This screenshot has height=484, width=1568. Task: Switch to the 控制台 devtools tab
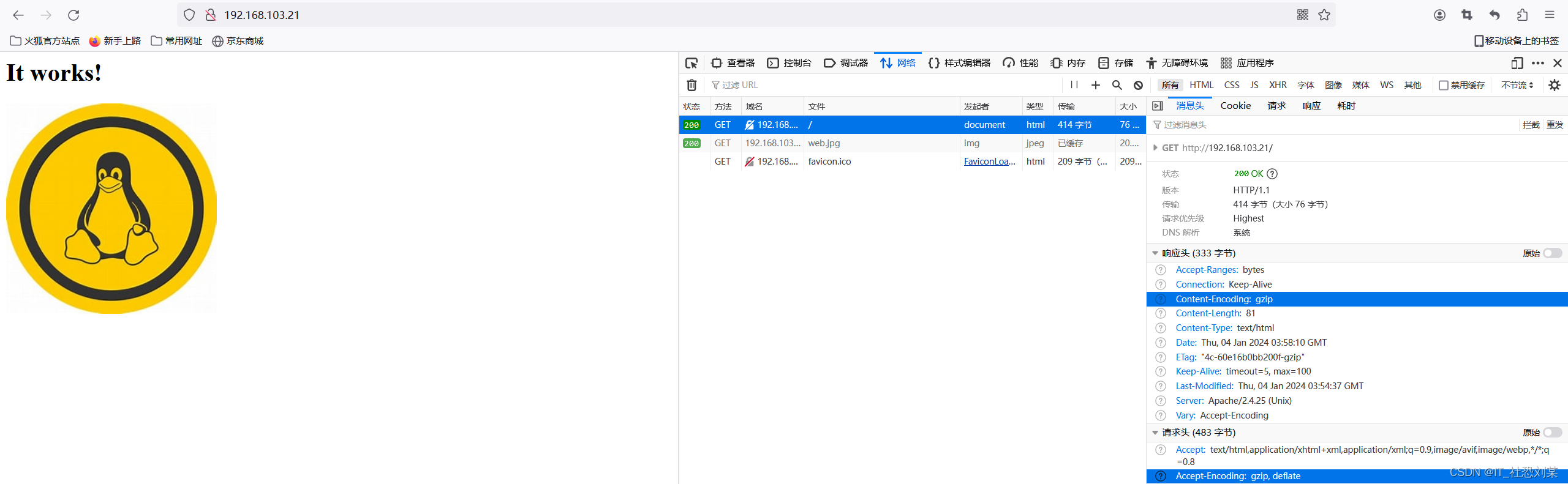pos(790,63)
